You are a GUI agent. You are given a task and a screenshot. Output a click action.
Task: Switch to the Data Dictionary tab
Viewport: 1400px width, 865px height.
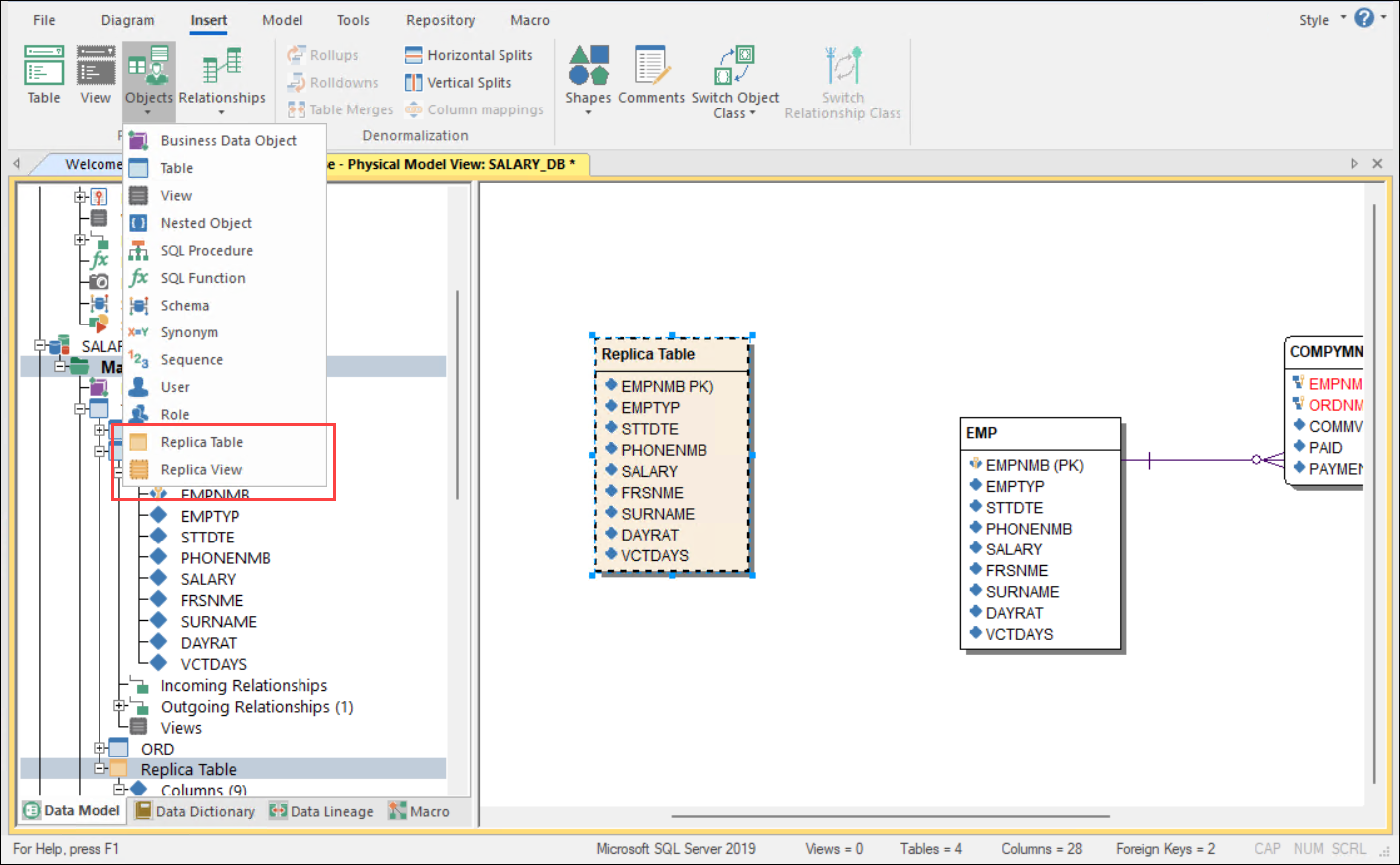coord(195,811)
